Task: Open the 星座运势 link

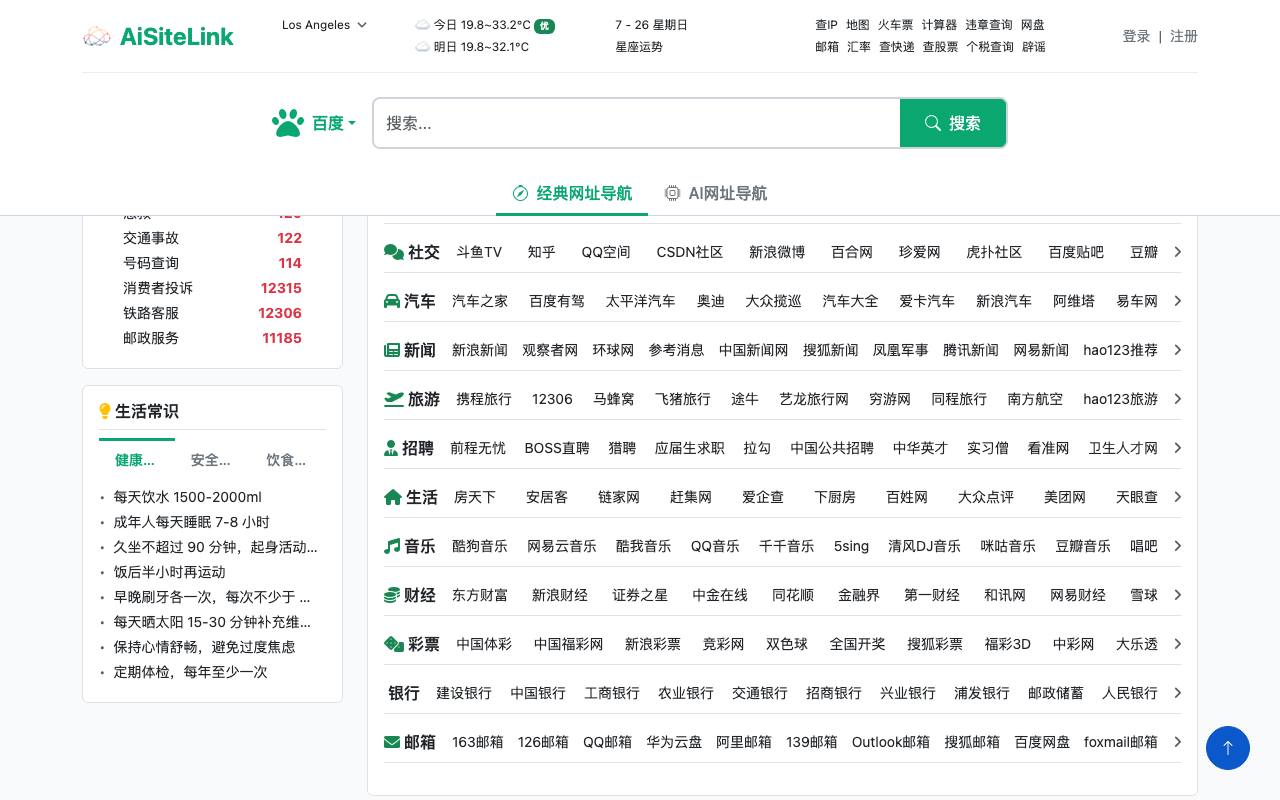Action: pos(639,47)
